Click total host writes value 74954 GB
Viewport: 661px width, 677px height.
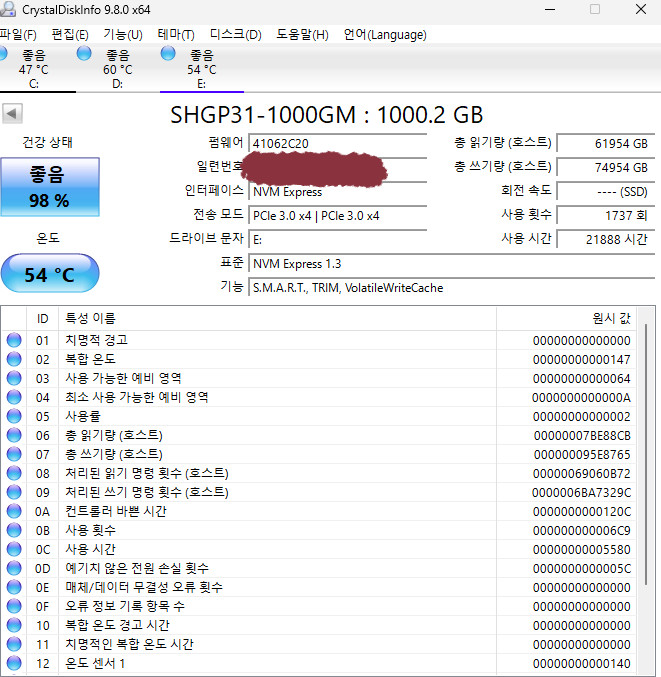coord(606,167)
